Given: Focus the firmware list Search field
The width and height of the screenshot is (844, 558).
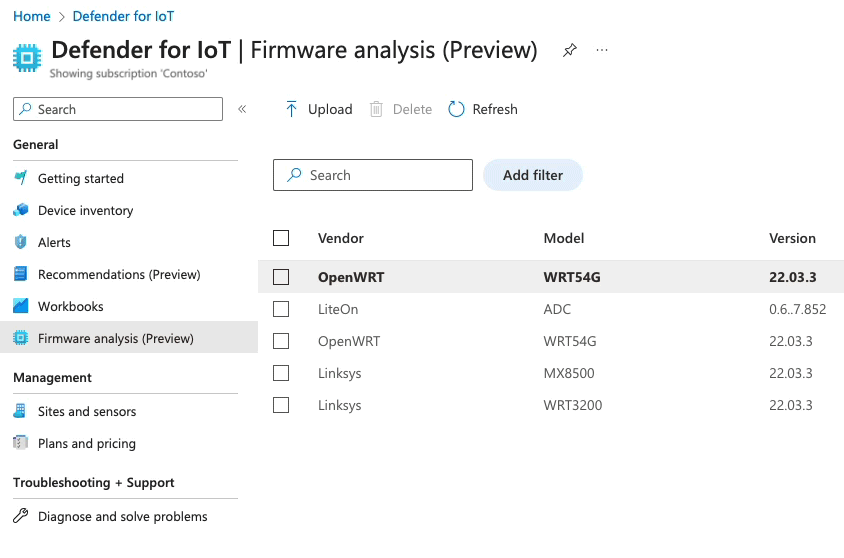Looking at the screenshot, I should point(373,175).
